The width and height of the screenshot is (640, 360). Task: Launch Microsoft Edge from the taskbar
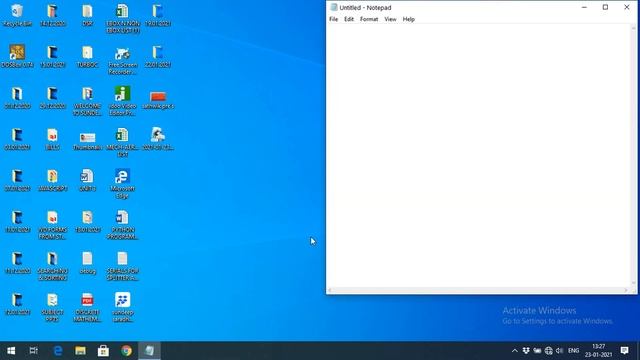[58, 351]
